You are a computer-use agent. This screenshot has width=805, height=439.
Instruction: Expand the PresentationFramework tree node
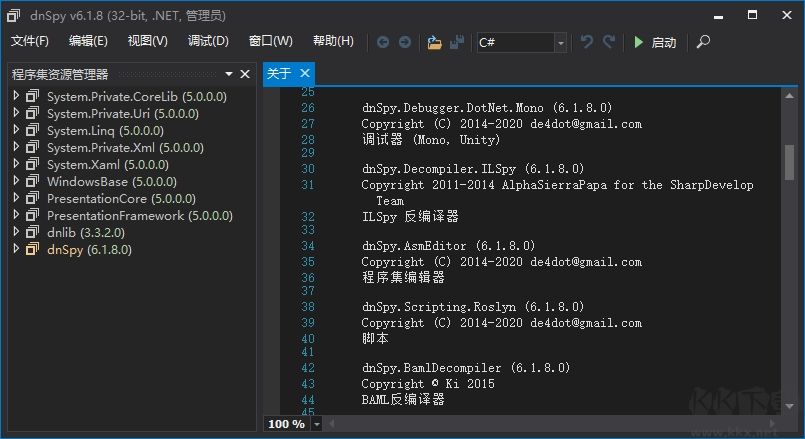pos(16,215)
